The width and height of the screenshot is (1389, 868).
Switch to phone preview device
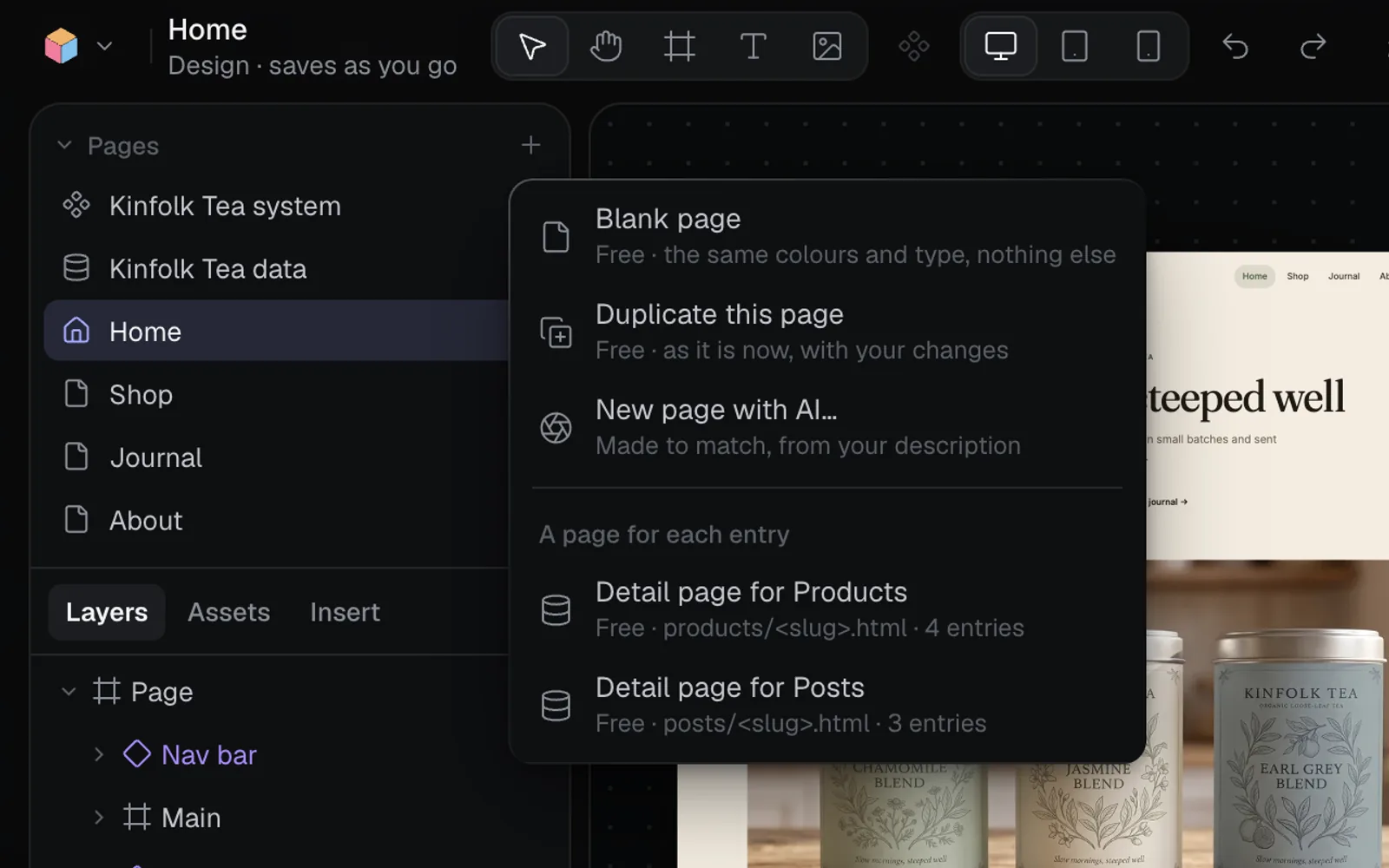pyautogui.click(x=1148, y=46)
